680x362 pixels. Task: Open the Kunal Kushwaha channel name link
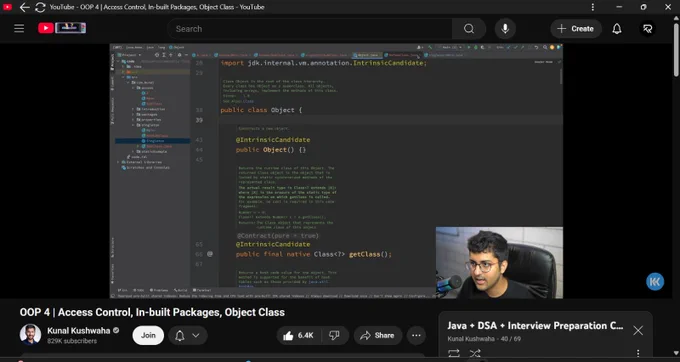78,330
